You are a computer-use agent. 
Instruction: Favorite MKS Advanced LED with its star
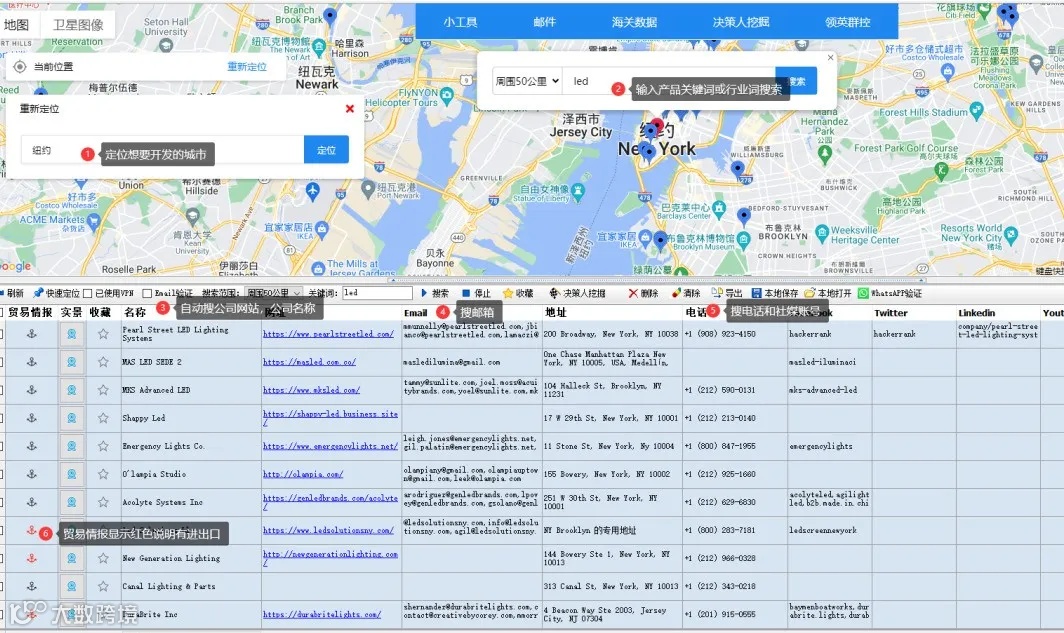pyautogui.click(x=103, y=390)
